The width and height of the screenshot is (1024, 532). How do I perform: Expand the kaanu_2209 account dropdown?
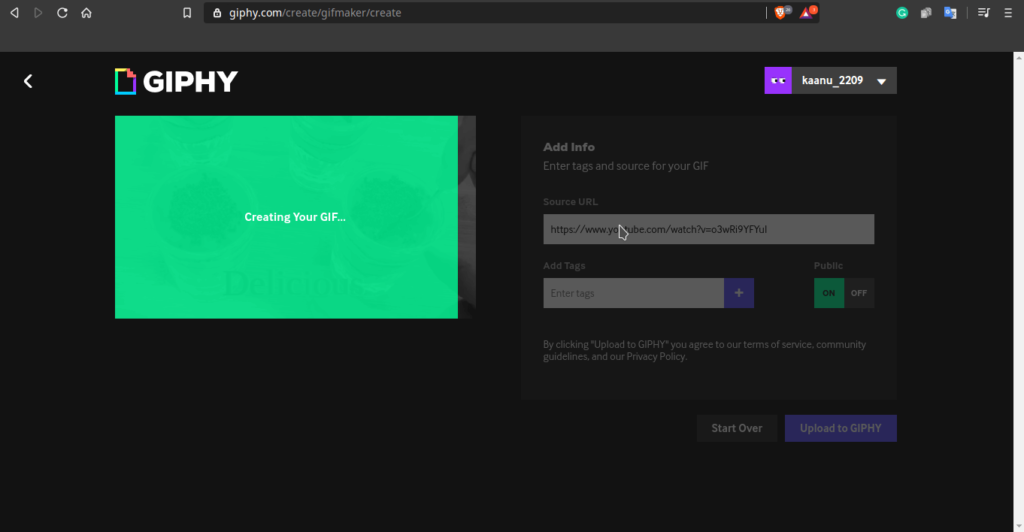click(882, 81)
